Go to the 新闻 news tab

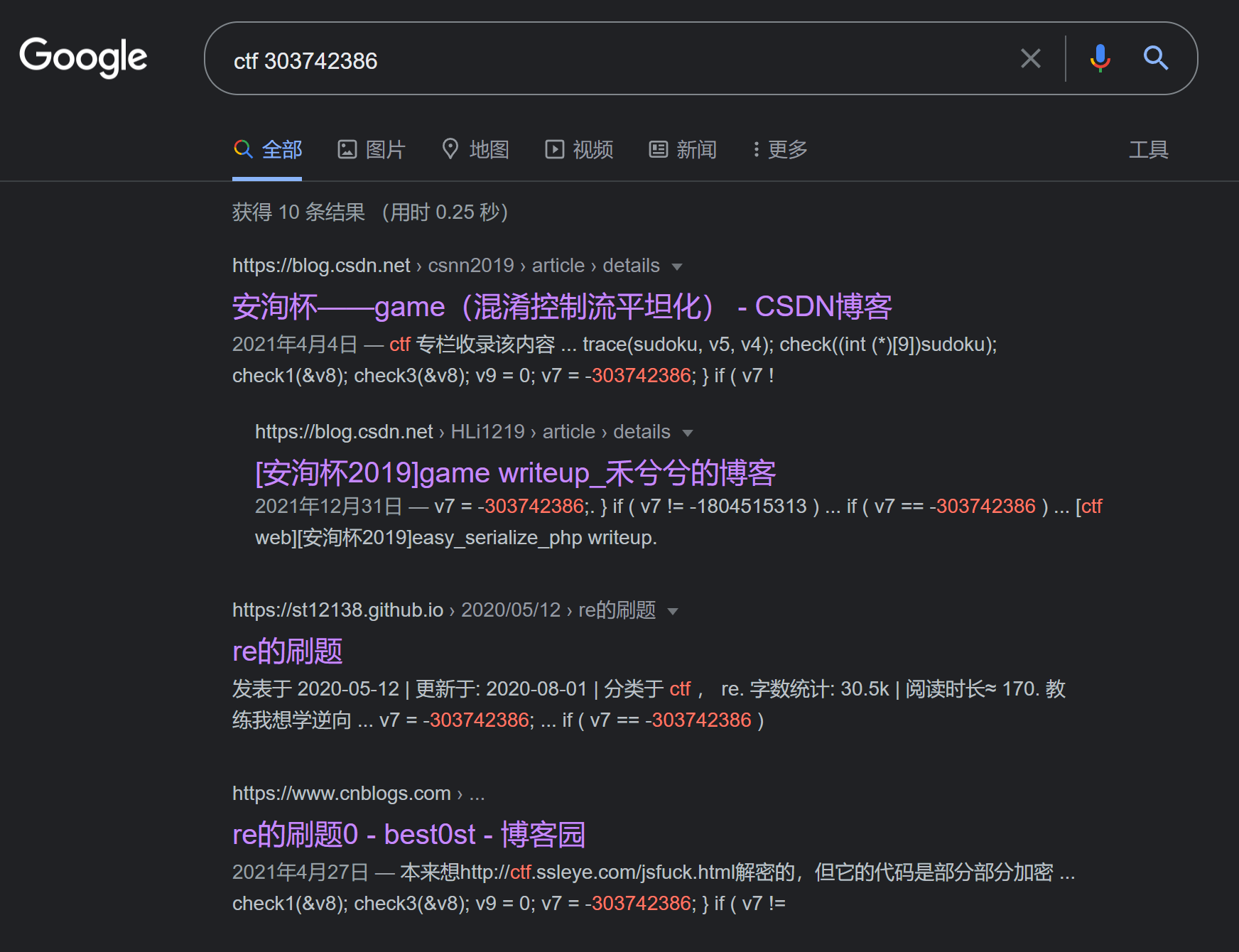683,149
